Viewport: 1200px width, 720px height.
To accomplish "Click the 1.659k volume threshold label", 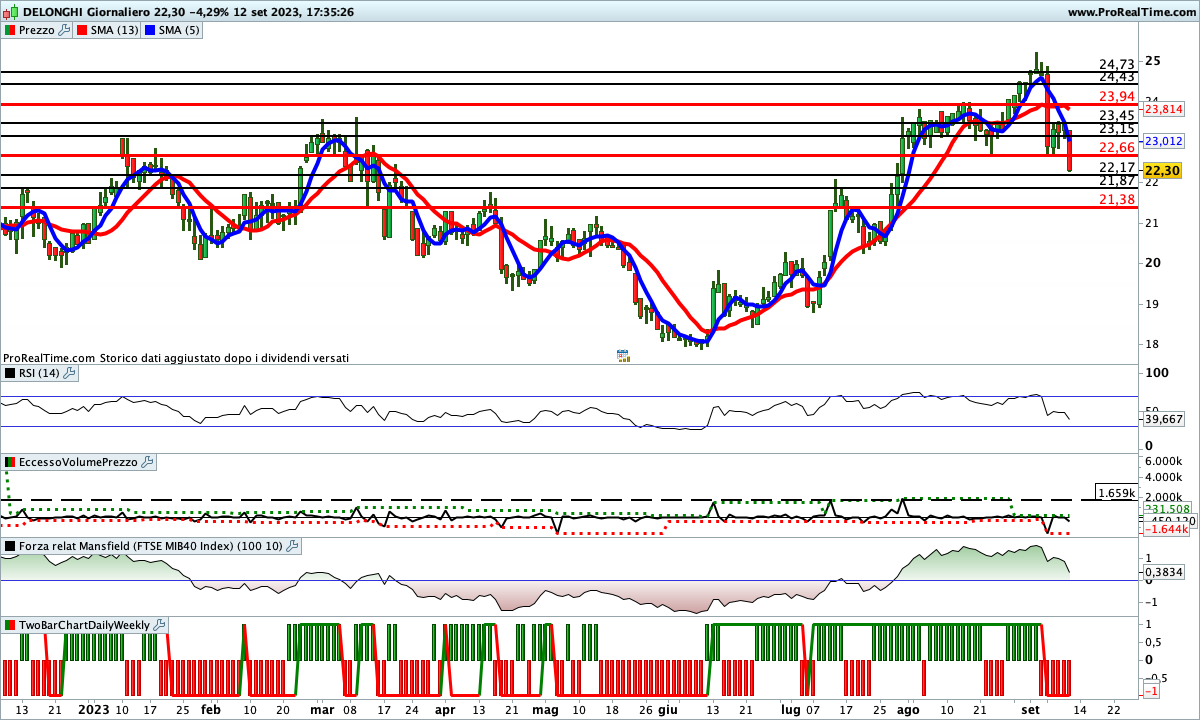I will pos(1116,493).
